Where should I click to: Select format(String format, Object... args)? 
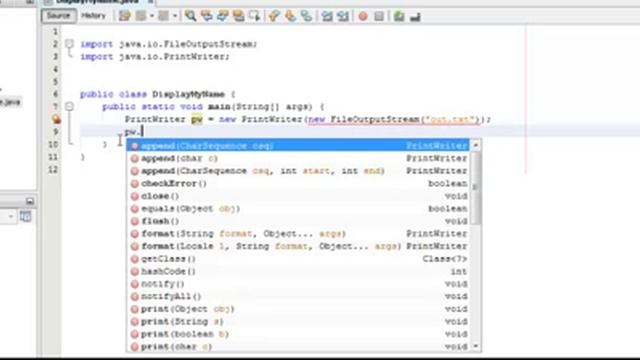coord(298,234)
